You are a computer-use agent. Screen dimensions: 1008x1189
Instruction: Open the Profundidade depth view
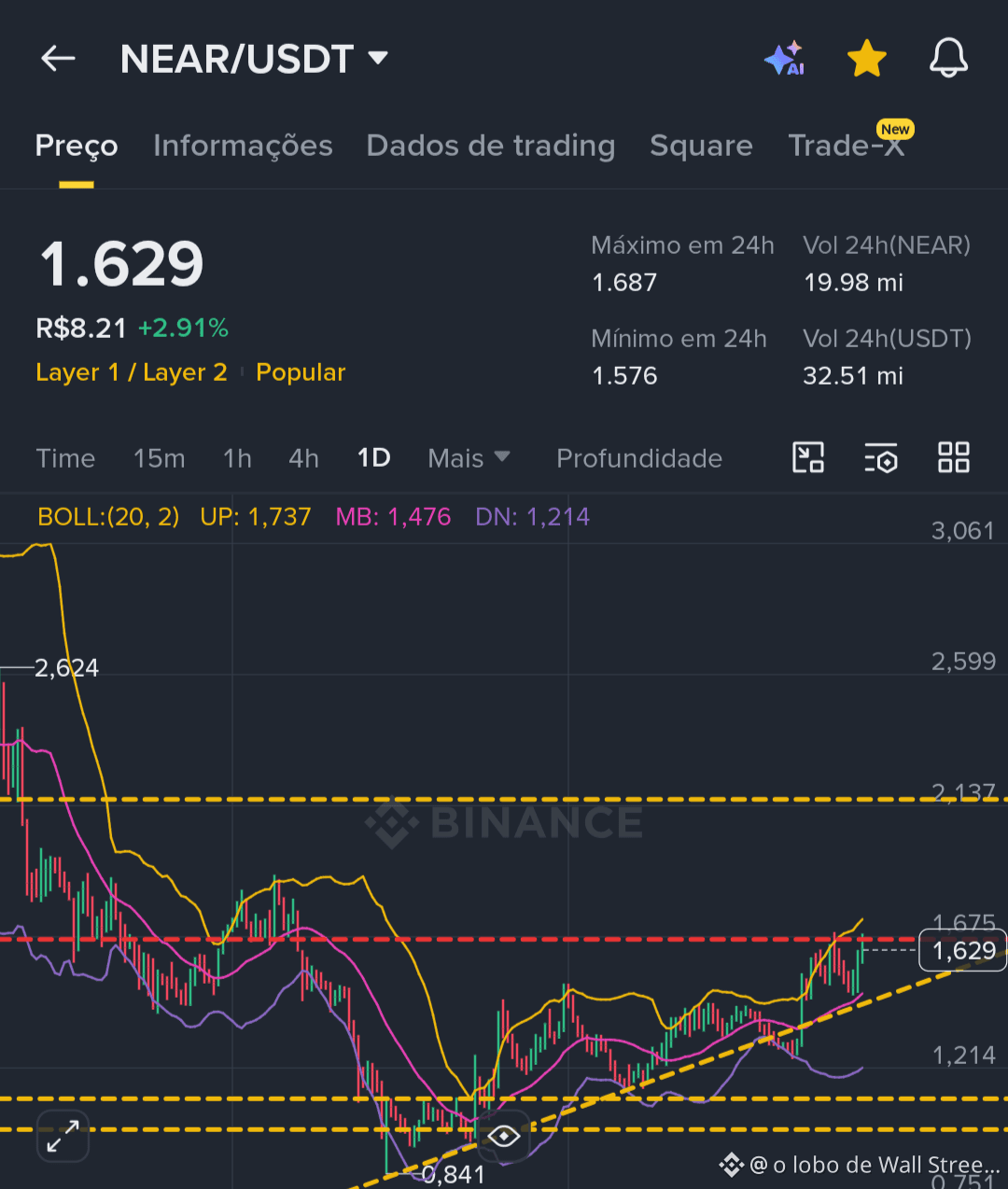pos(639,458)
